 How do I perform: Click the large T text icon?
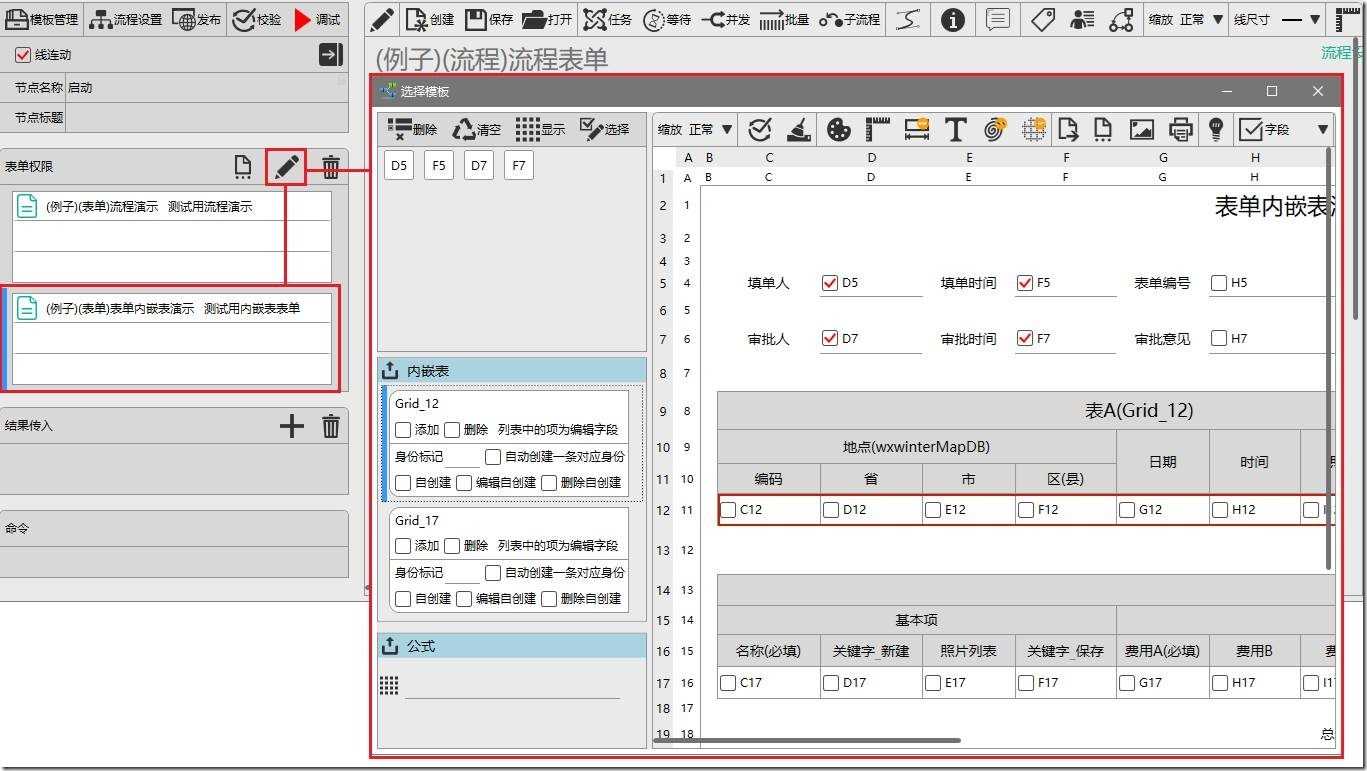click(x=955, y=129)
